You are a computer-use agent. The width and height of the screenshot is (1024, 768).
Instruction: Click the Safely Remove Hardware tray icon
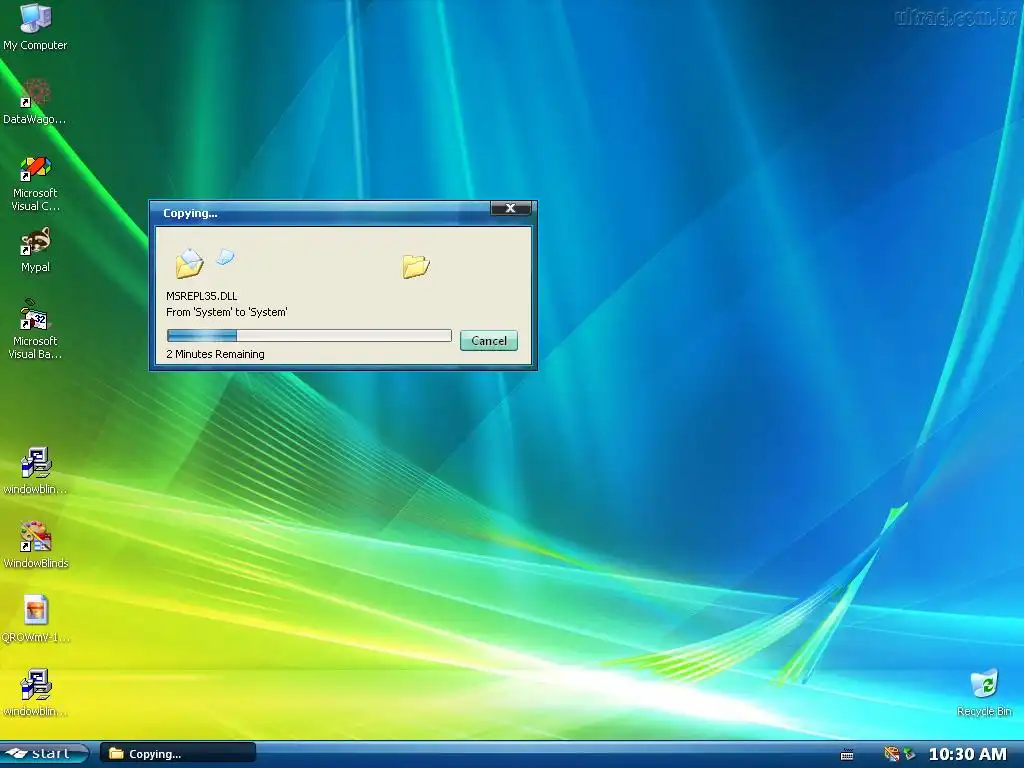908,754
